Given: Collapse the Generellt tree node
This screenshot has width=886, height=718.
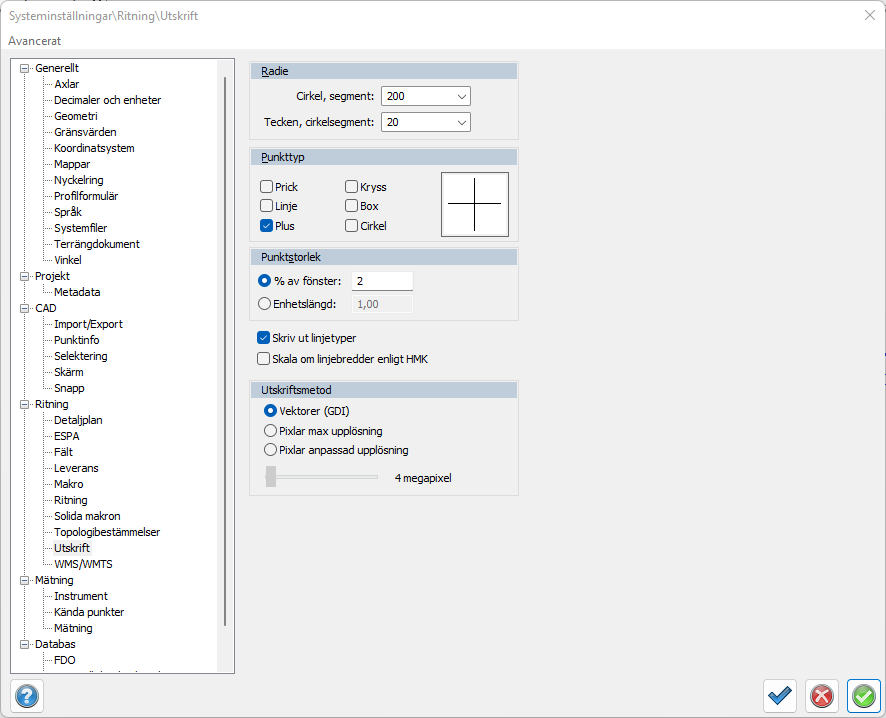Looking at the screenshot, I should [25, 68].
